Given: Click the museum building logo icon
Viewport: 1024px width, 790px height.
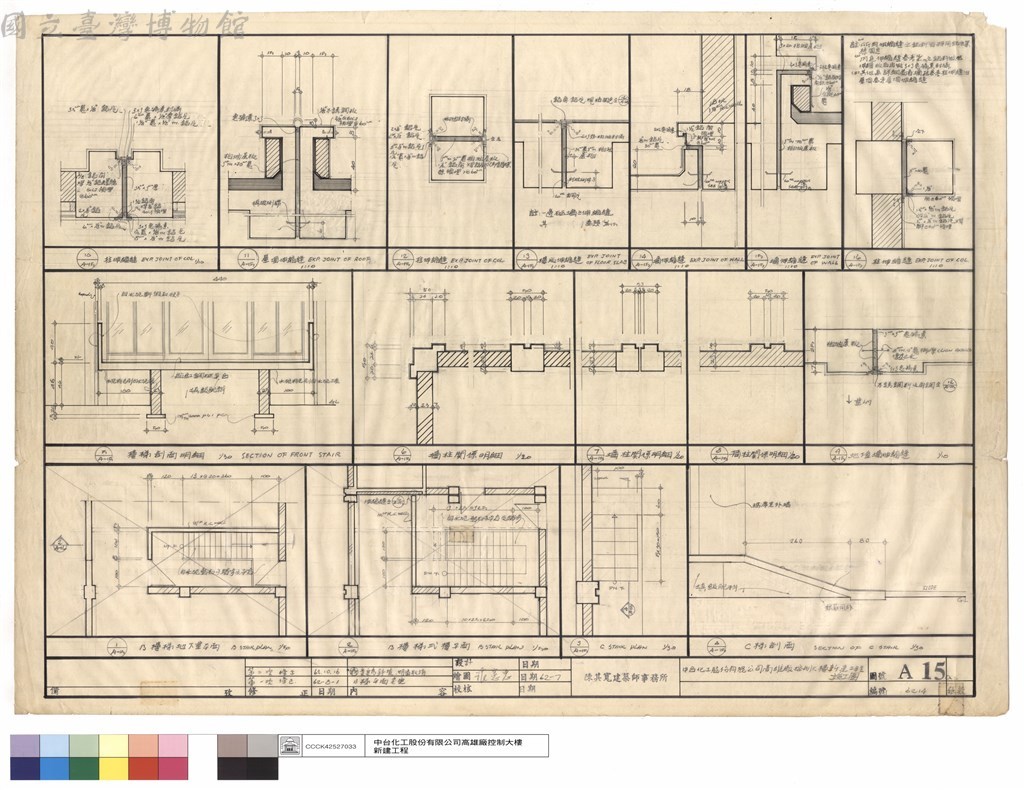Looking at the screenshot, I should (290, 746).
